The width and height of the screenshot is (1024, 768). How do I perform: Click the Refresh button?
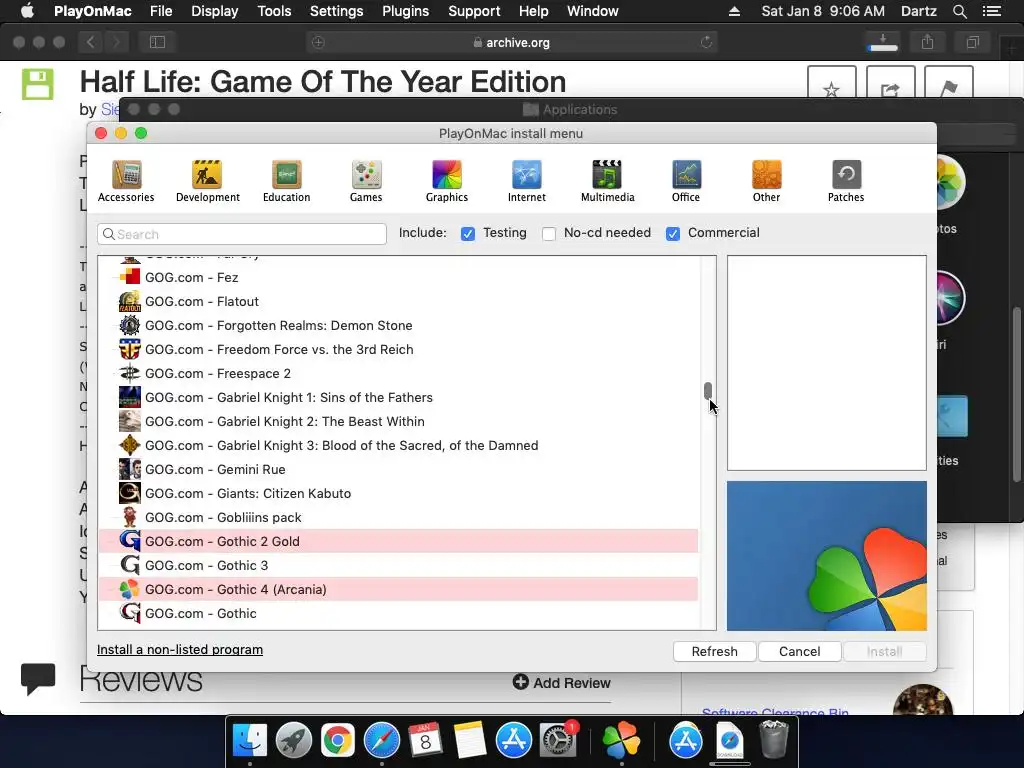pyautogui.click(x=714, y=651)
